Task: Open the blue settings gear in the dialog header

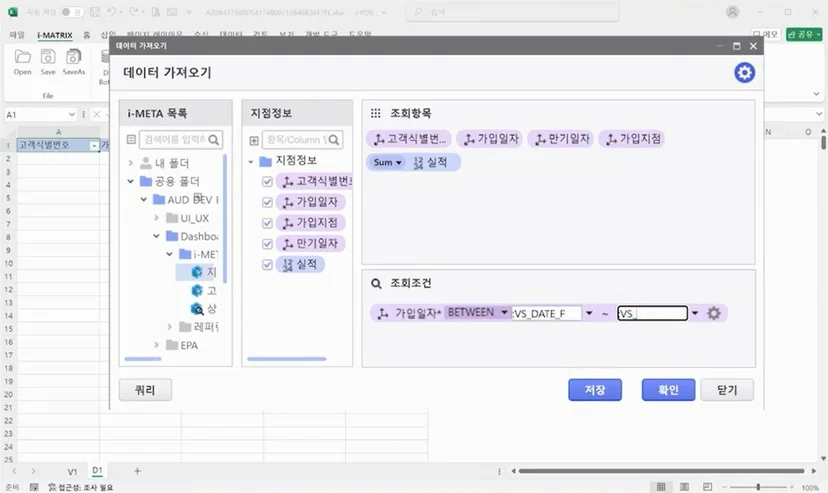Action: point(744,73)
